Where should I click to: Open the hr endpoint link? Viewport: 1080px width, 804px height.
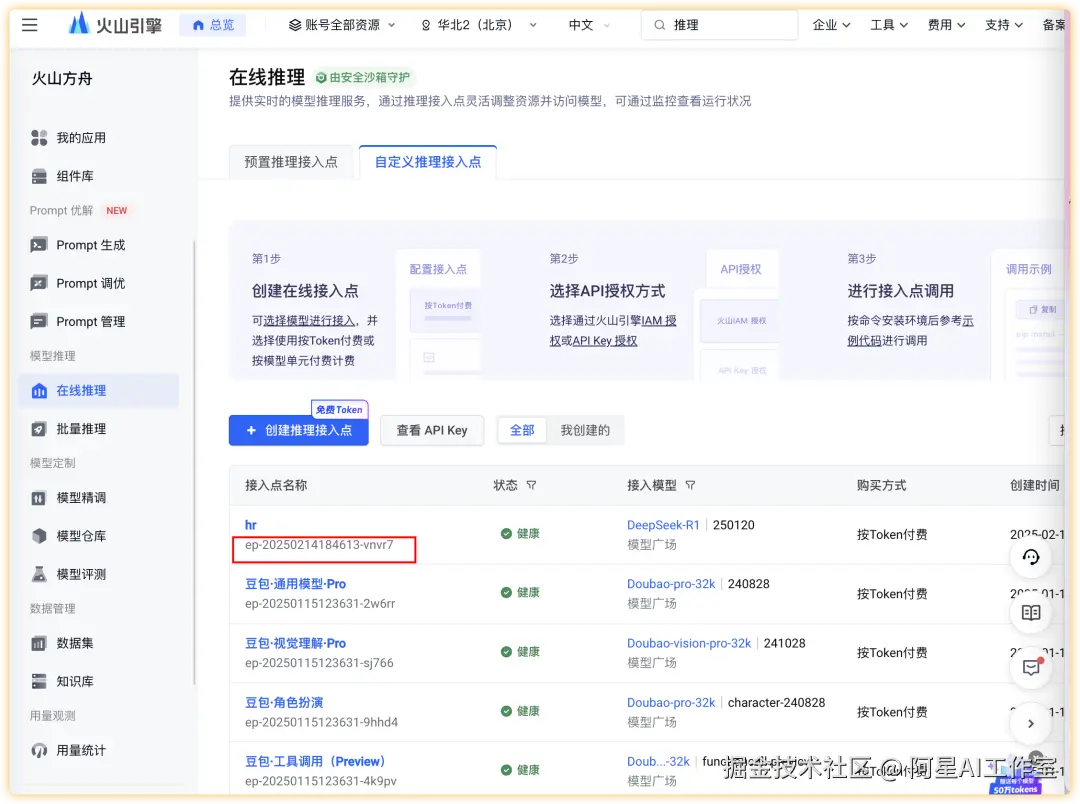(x=251, y=525)
